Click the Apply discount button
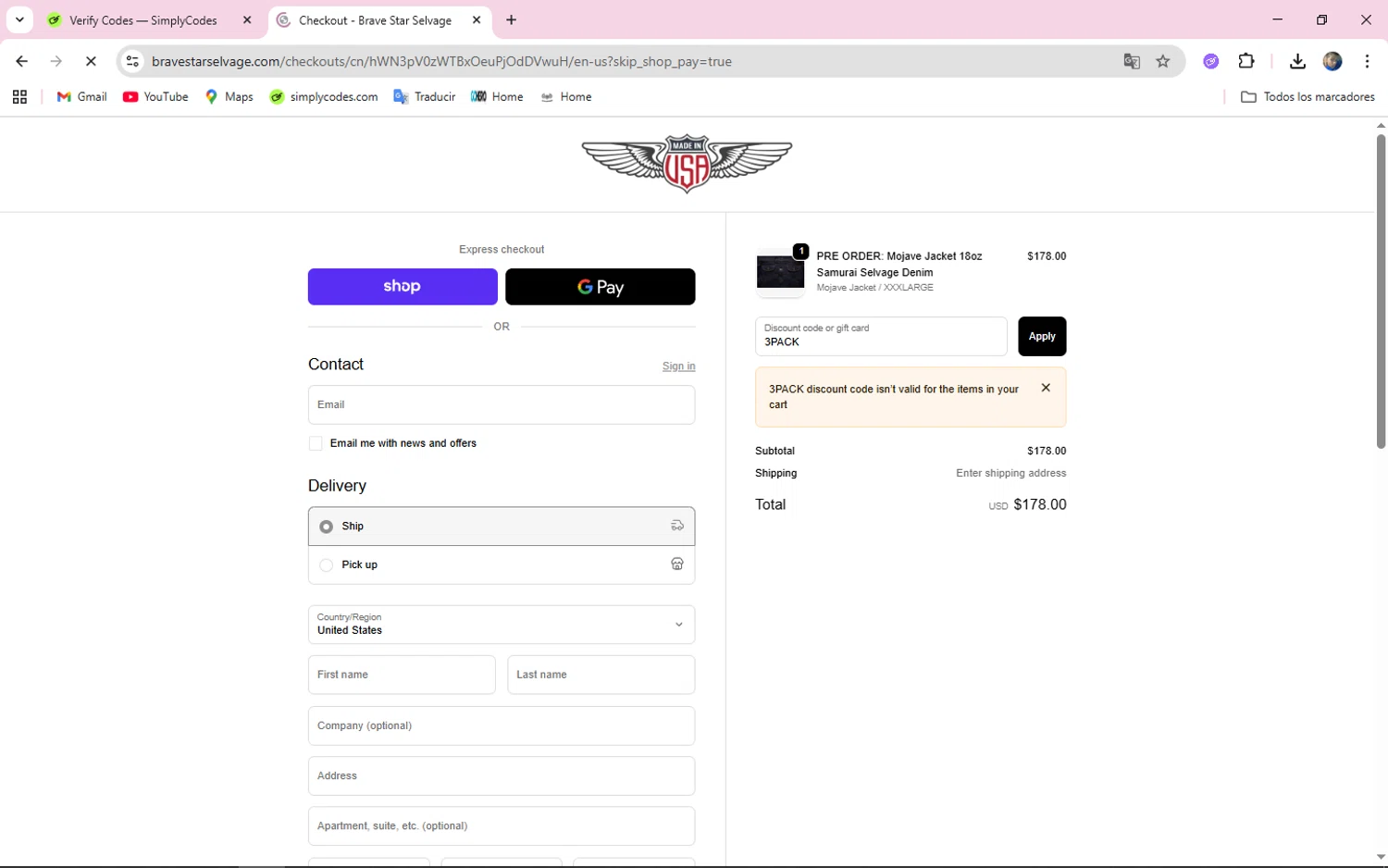 click(1042, 336)
